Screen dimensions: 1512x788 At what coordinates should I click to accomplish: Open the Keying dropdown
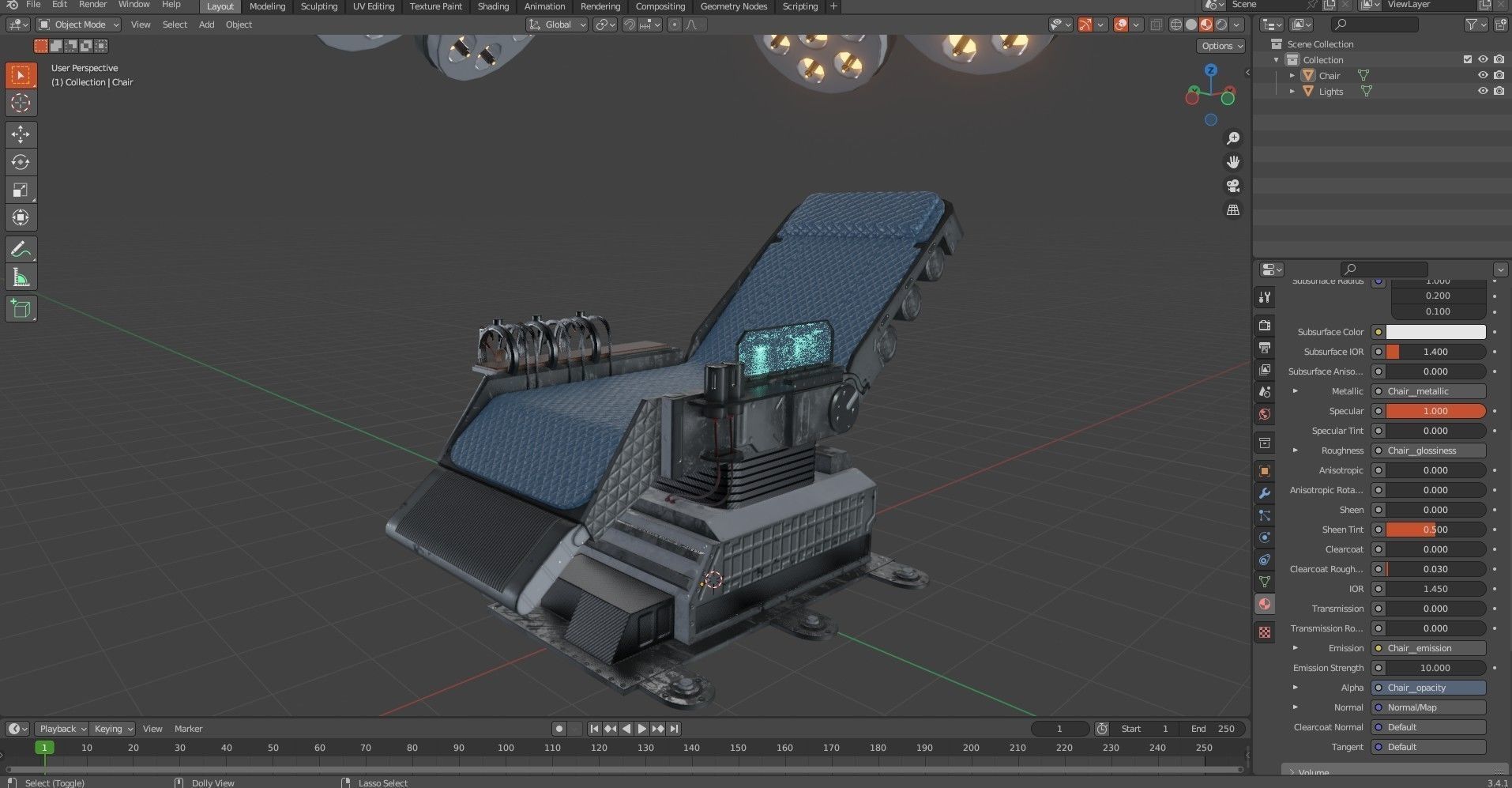[x=112, y=729]
